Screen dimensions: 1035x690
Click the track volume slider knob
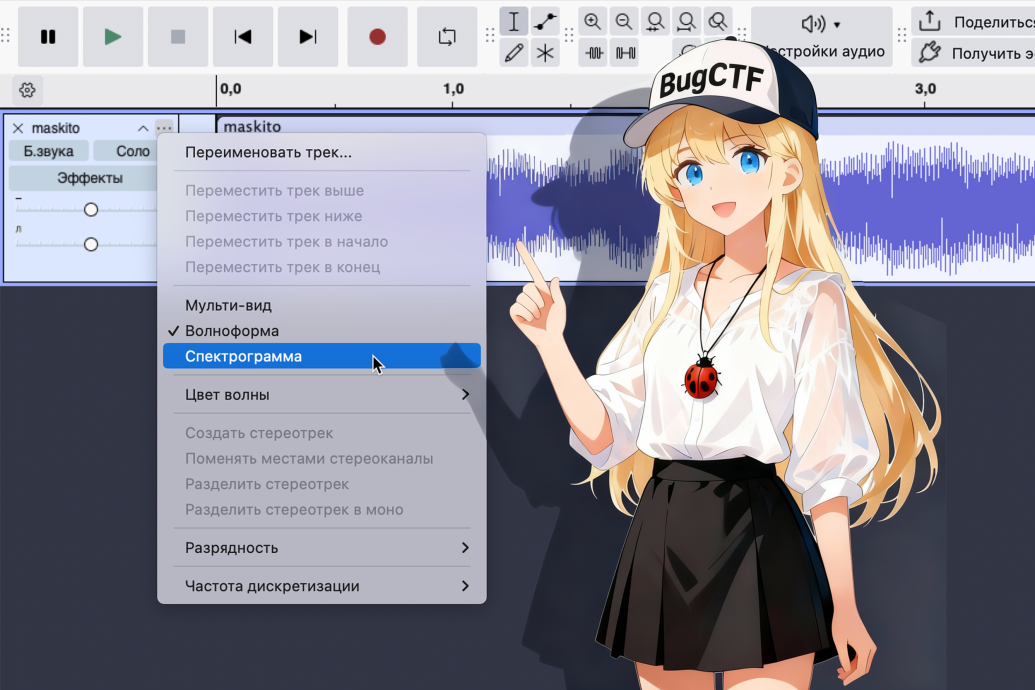pos(91,210)
